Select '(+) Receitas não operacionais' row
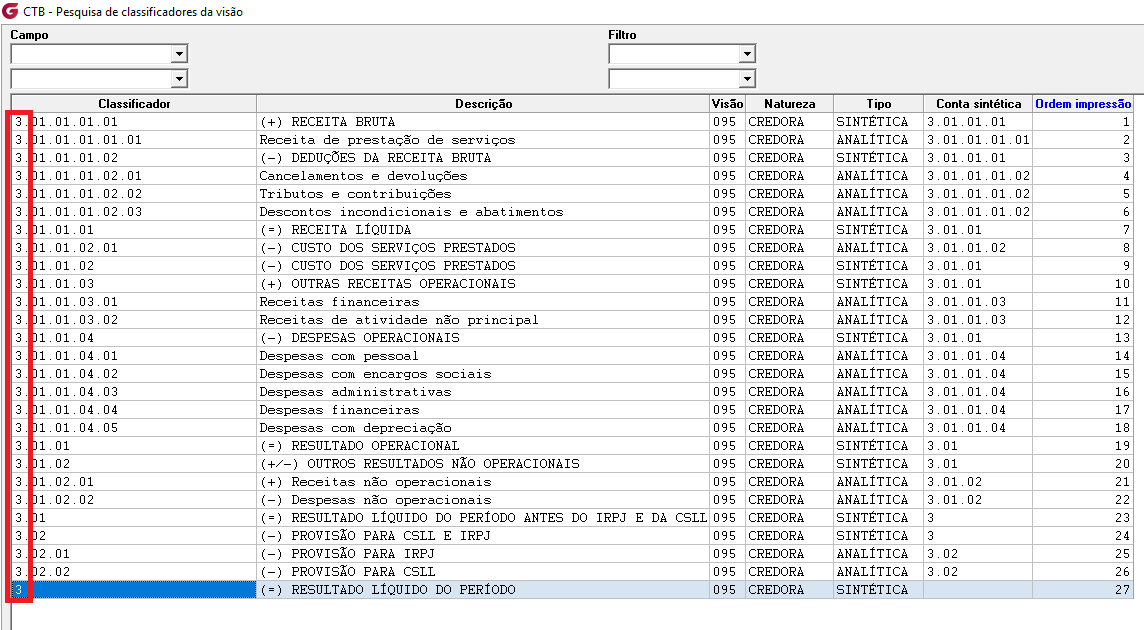1144x630 pixels. tap(572, 482)
